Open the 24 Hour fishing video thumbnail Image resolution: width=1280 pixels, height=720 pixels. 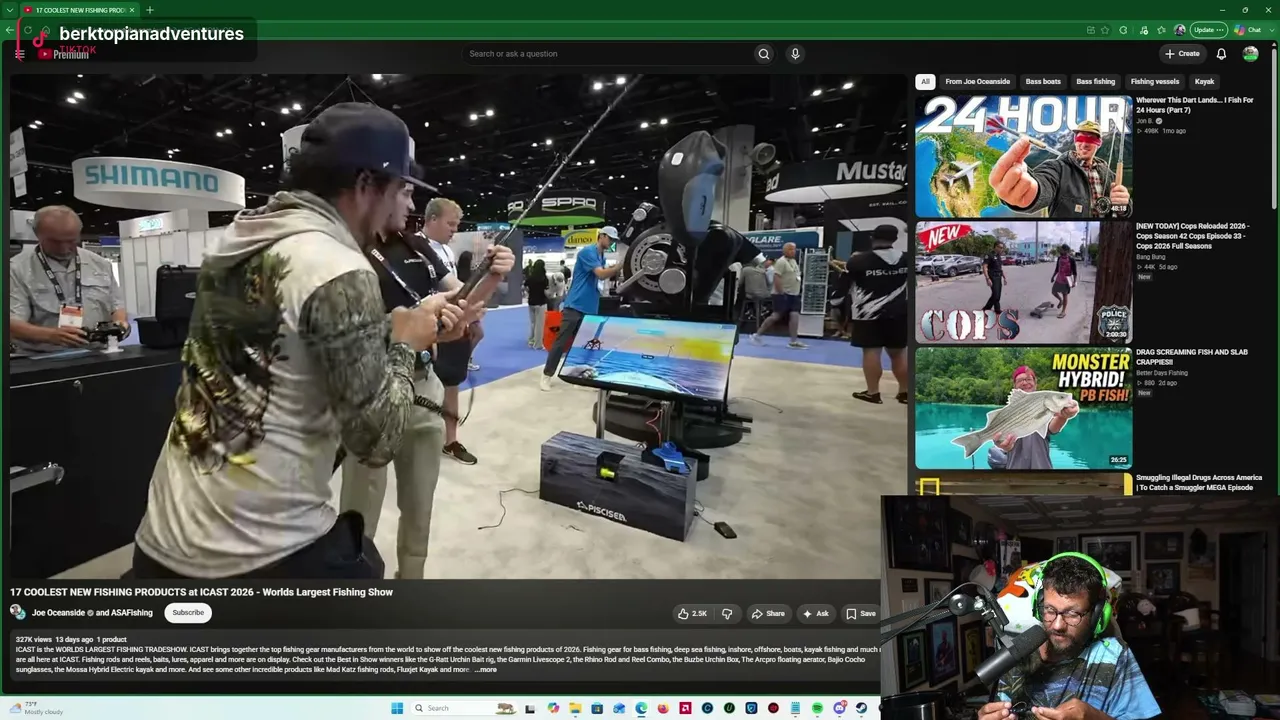[1024, 155]
